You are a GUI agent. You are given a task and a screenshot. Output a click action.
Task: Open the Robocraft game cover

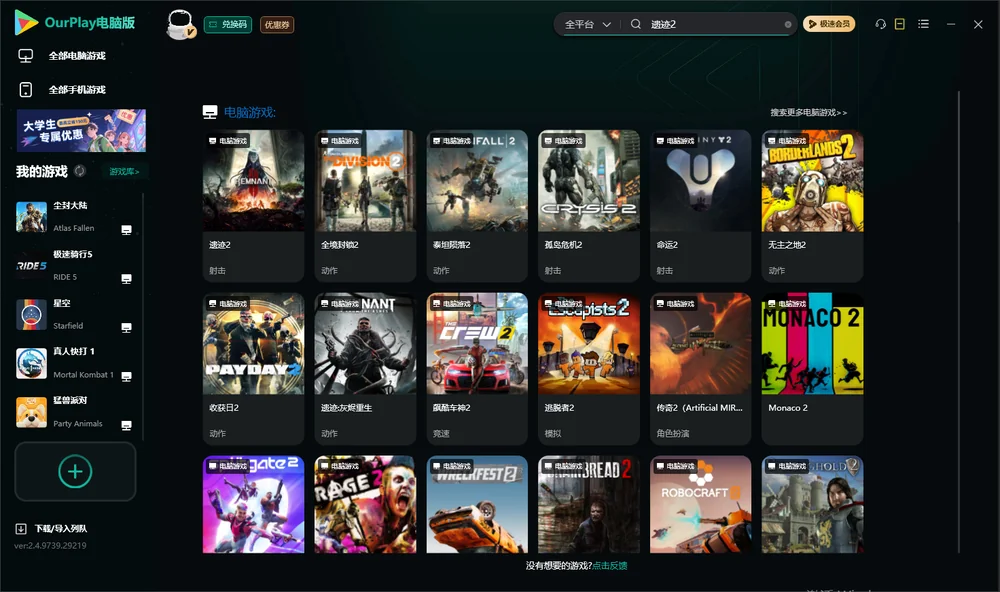pyautogui.click(x=700, y=504)
